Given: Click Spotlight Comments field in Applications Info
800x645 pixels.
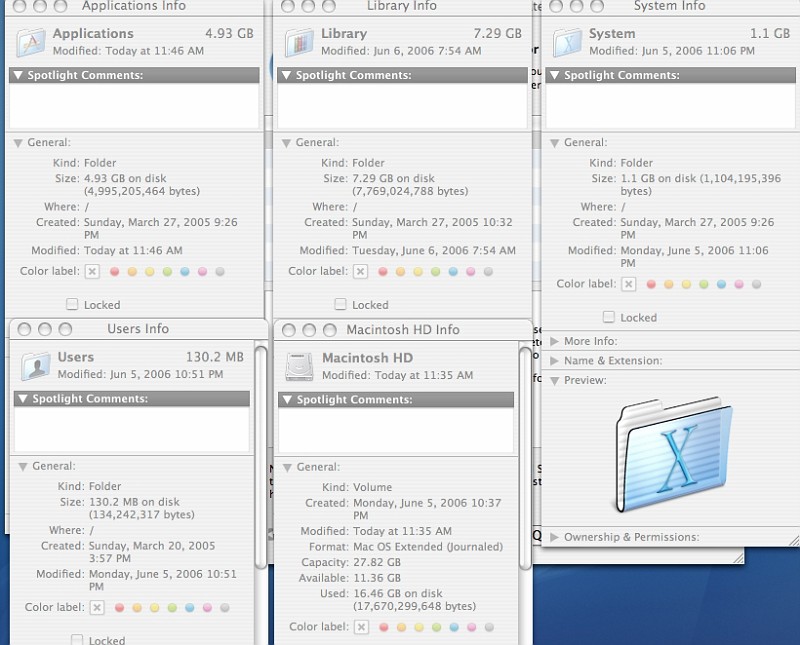Looking at the screenshot, I should pyautogui.click(x=134, y=106).
